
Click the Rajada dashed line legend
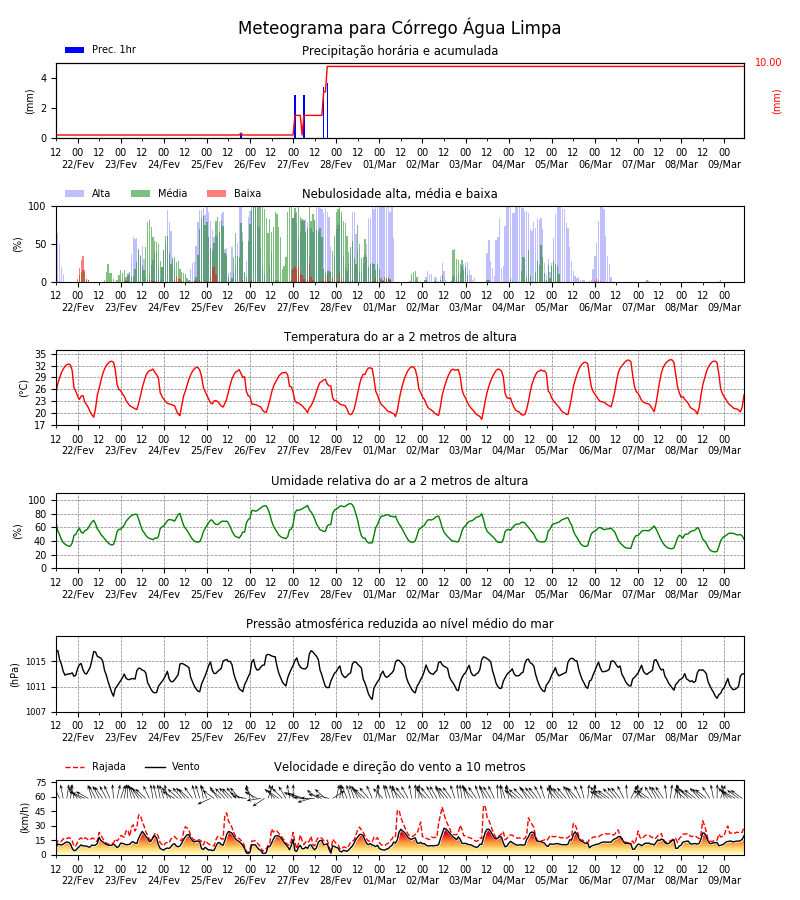click(x=75, y=767)
